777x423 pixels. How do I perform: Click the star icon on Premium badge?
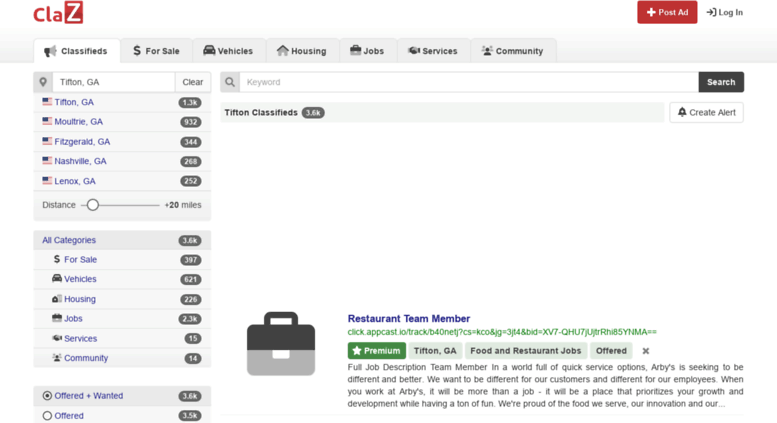click(x=357, y=351)
